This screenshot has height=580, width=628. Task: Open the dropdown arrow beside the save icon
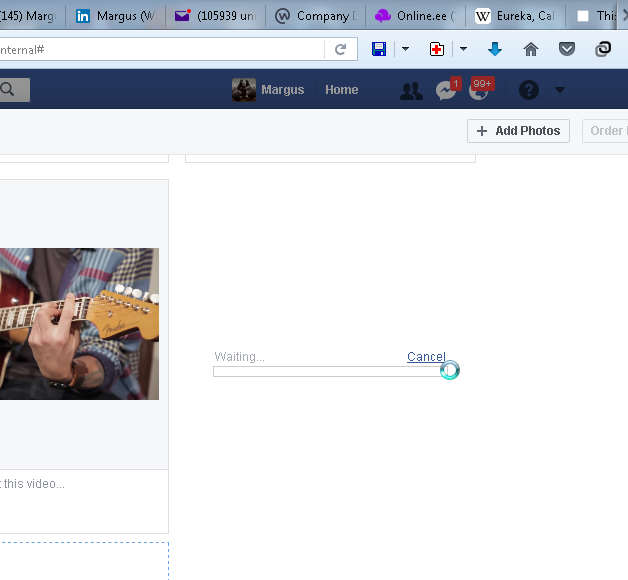coord(405,49)
